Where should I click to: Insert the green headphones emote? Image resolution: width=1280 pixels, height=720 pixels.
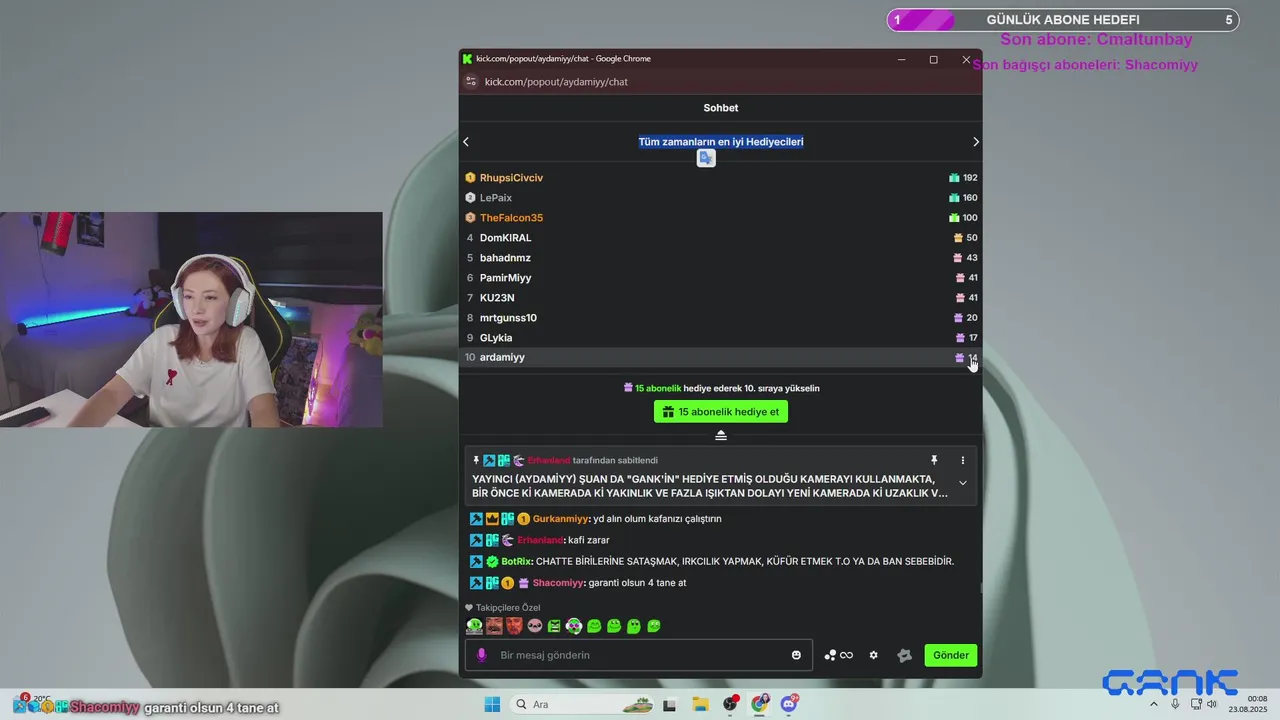[574, 626]
